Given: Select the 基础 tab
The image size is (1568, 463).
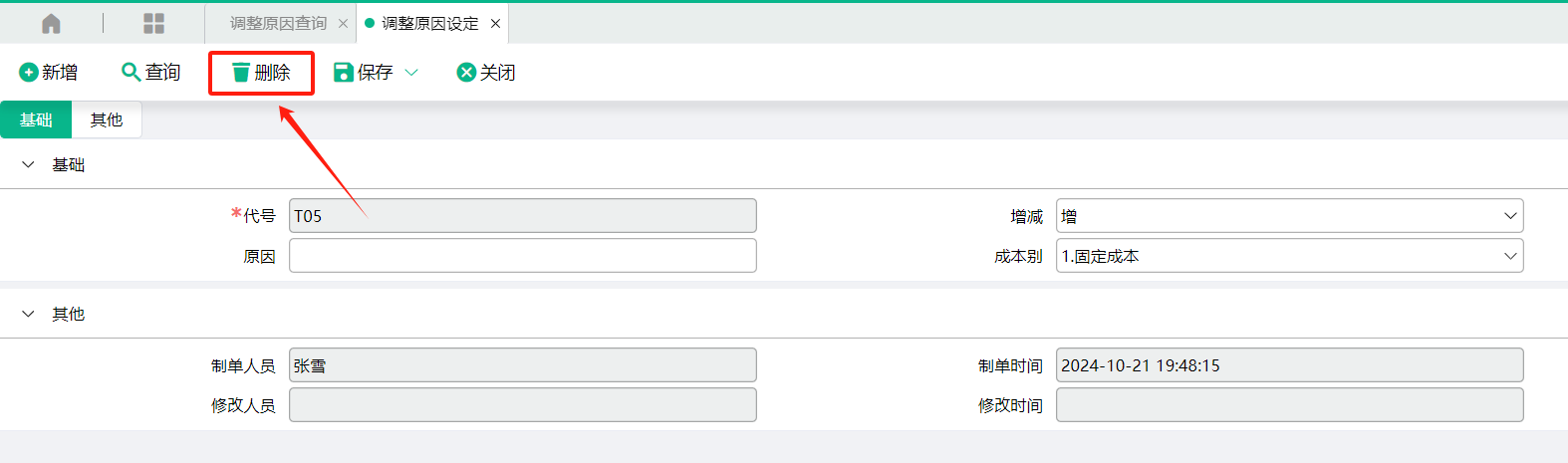Looking at the screenshot, I should tap(36, 119).
